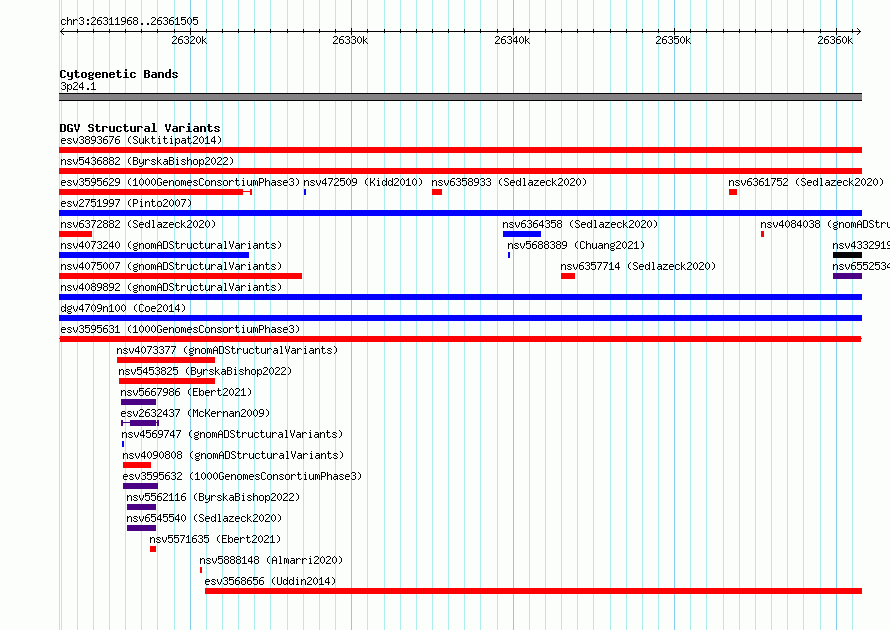The image size is (890, 630).
Task: Select nsv4084038 gnomAD variant label
Action: pyautogui.click(x=825, y=224)
